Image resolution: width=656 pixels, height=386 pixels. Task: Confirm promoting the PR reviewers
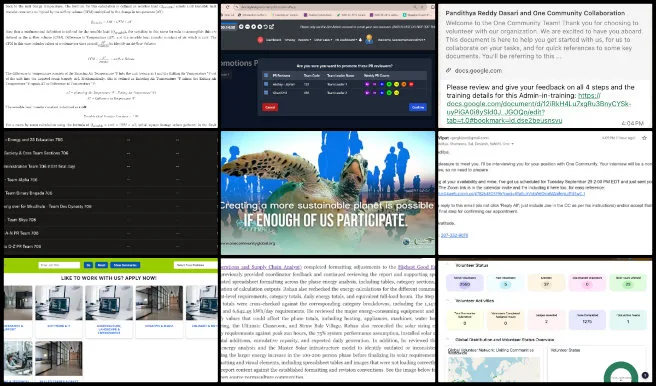(x=418, y=107)
